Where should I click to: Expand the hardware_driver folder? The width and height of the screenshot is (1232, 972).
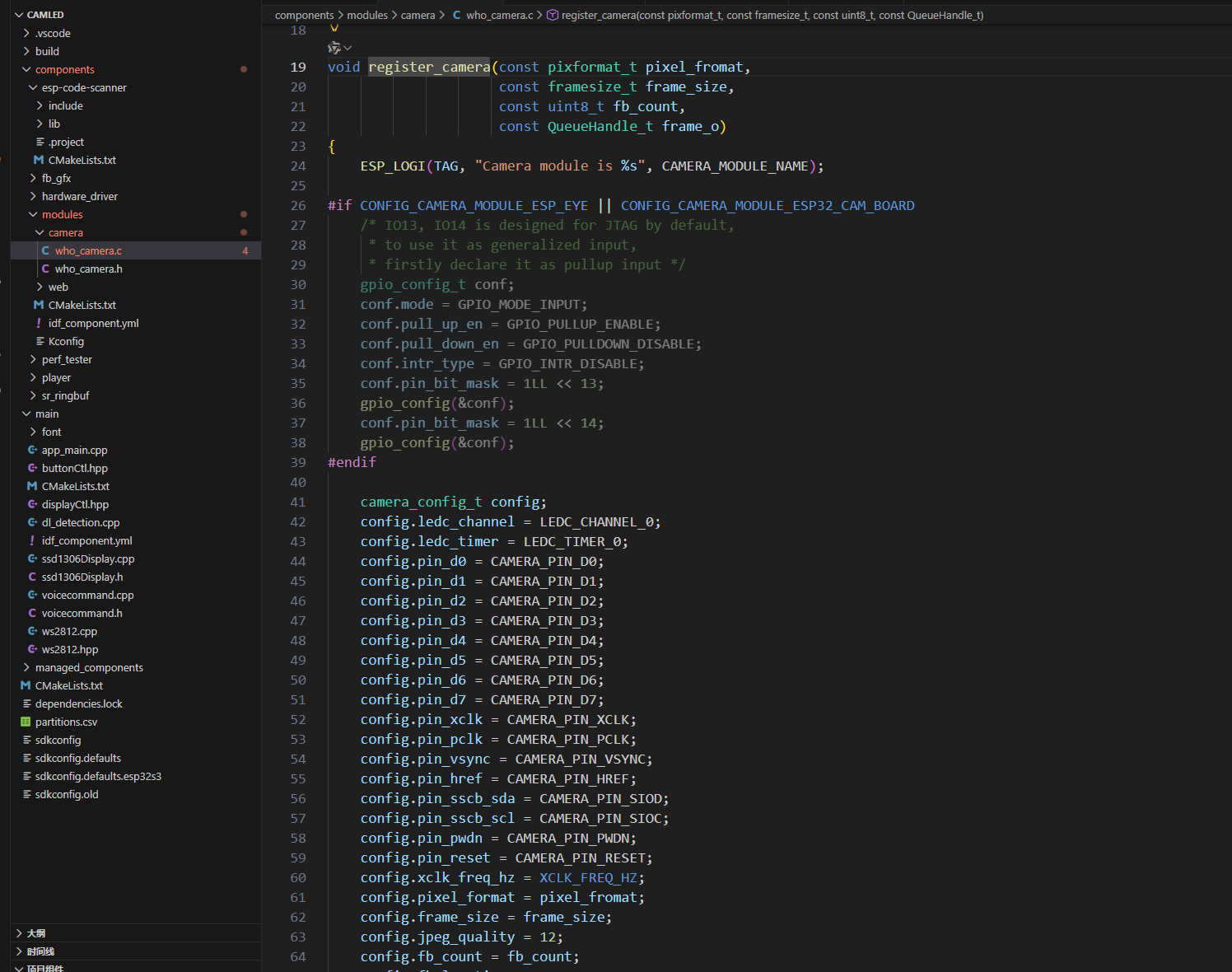tap(33, 197)
